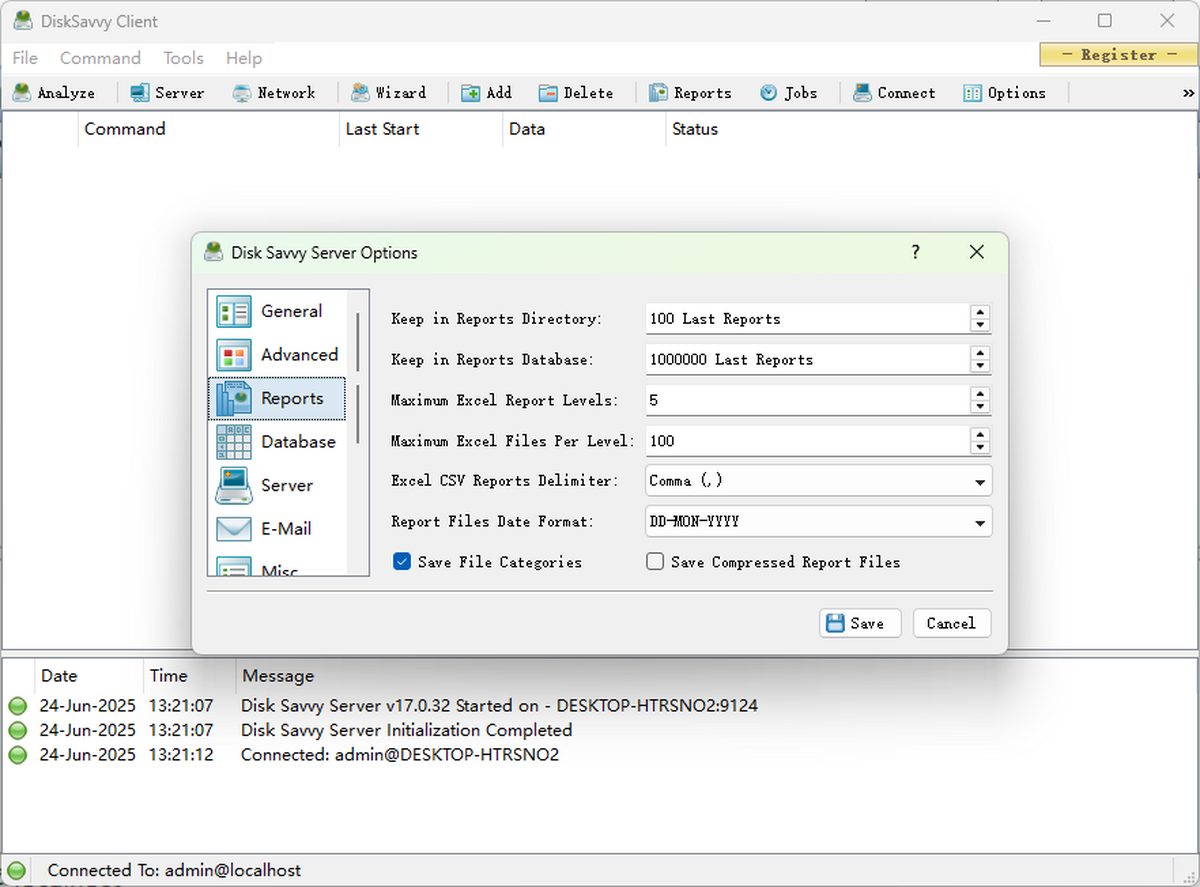
Task: Uncheck Save File Categories
Action: point(402,562)
